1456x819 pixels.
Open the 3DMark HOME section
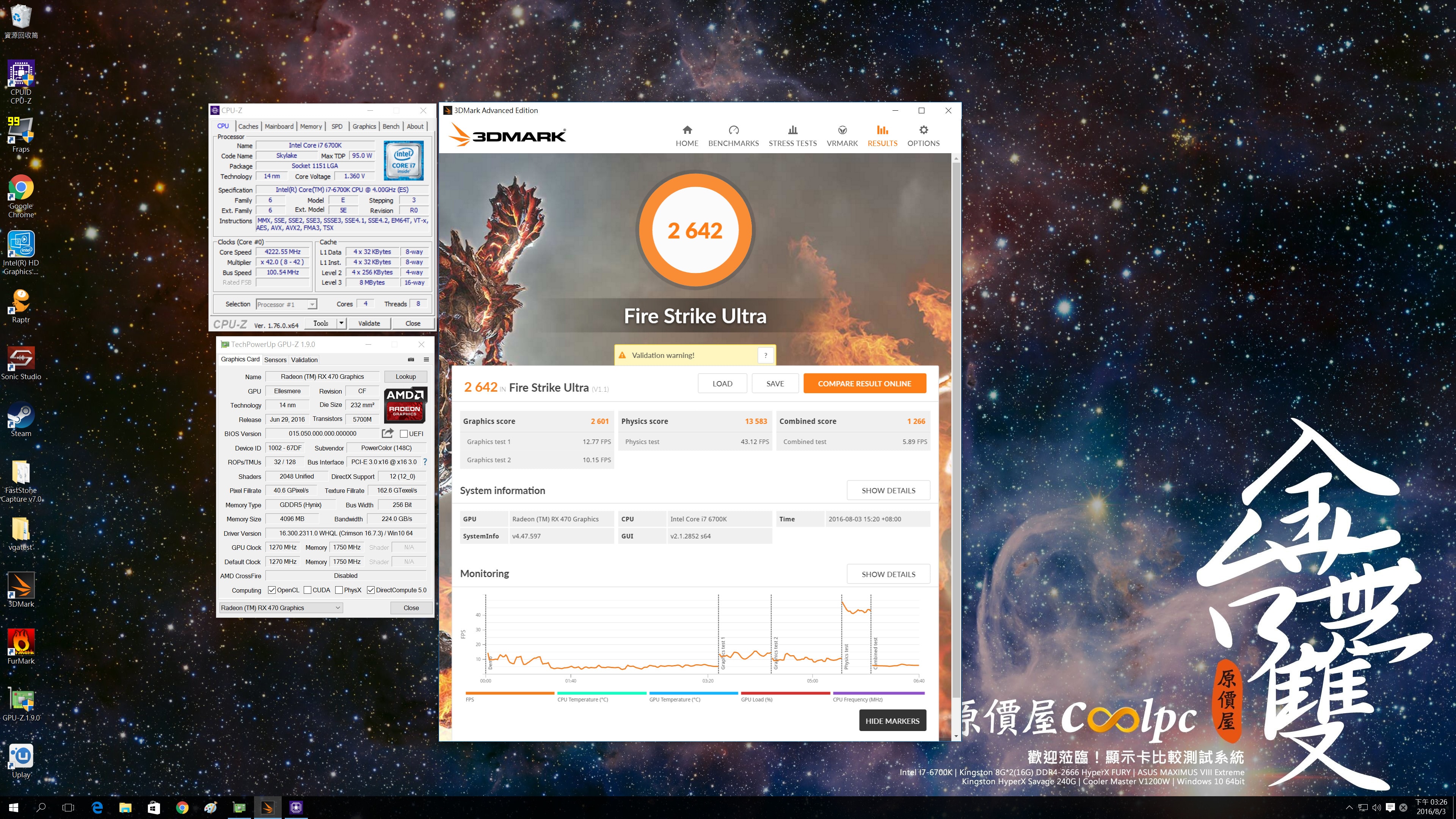(687, 136)
